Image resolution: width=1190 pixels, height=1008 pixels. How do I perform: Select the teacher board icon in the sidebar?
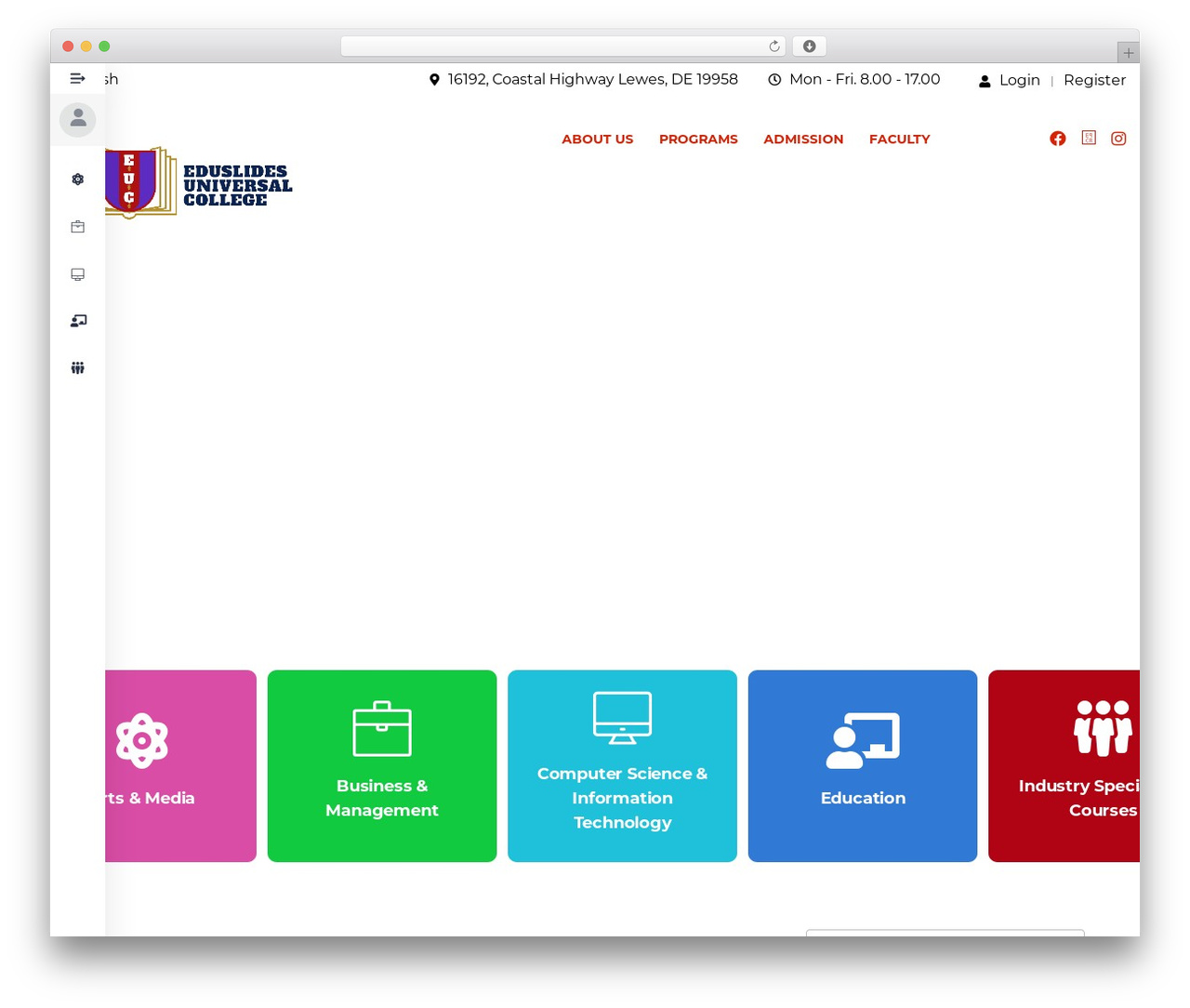coord(78,321)
